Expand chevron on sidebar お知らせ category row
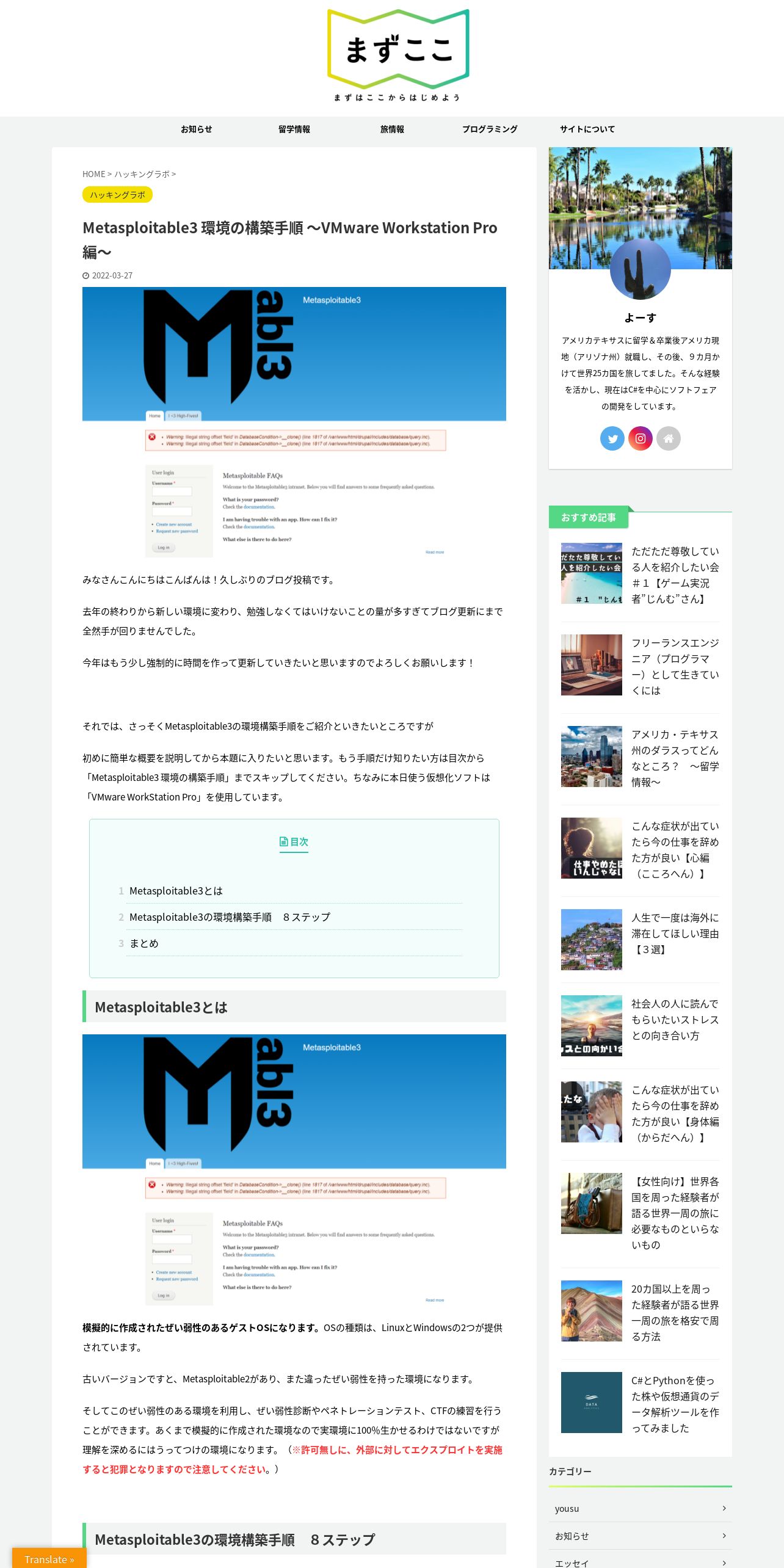 coord(724,1536)
